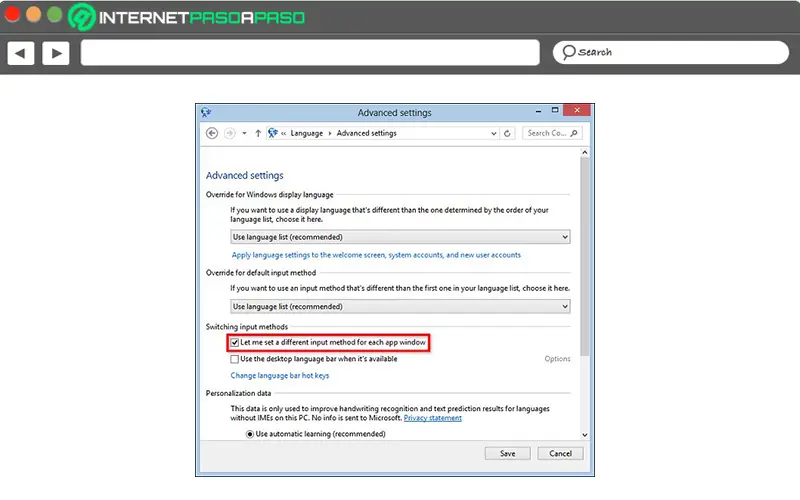
Task: Click the InternetPasoAPaso logo
Action: (x=187, y=17)
